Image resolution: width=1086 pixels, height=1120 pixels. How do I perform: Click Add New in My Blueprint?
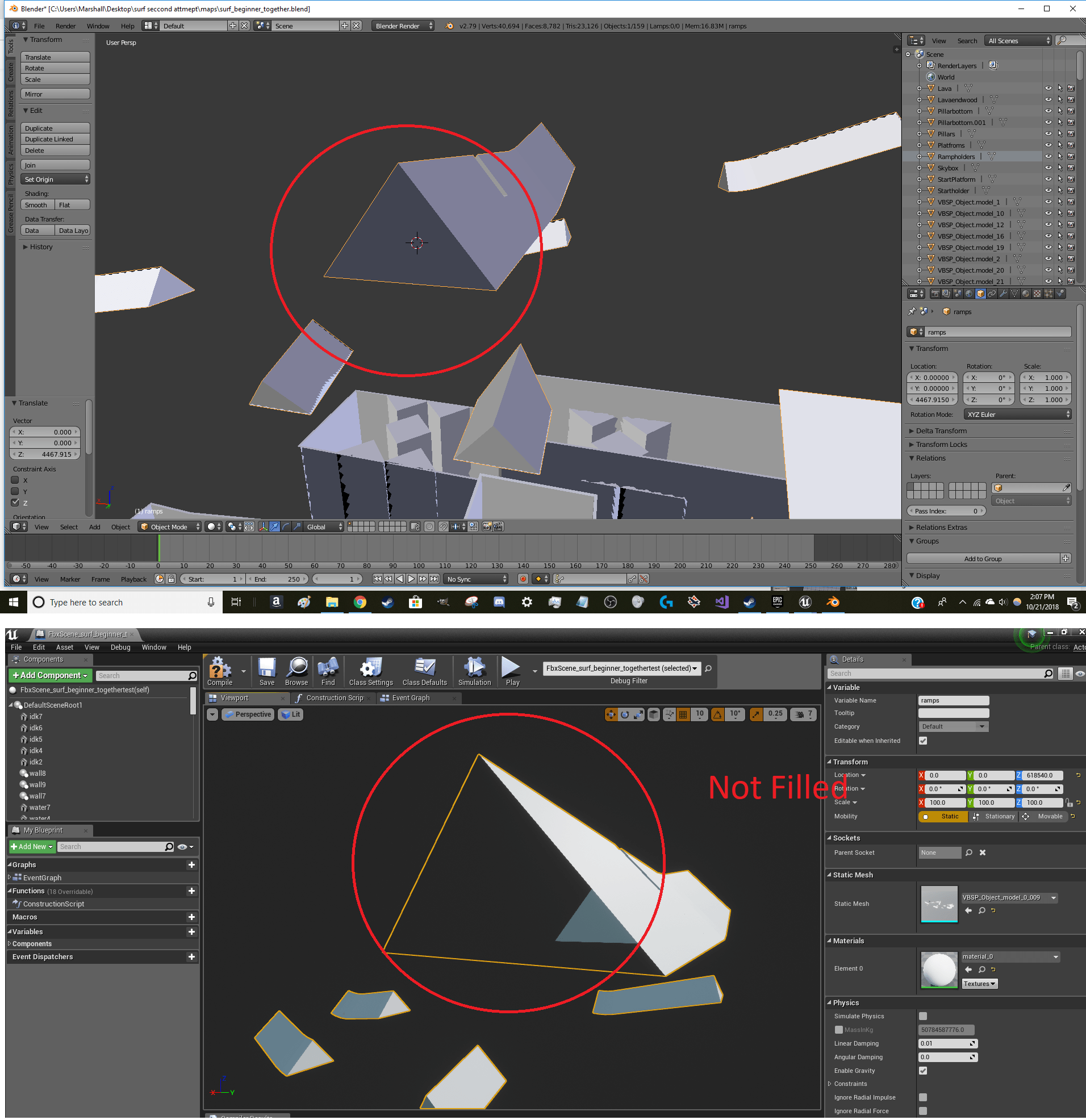[32, 847]
